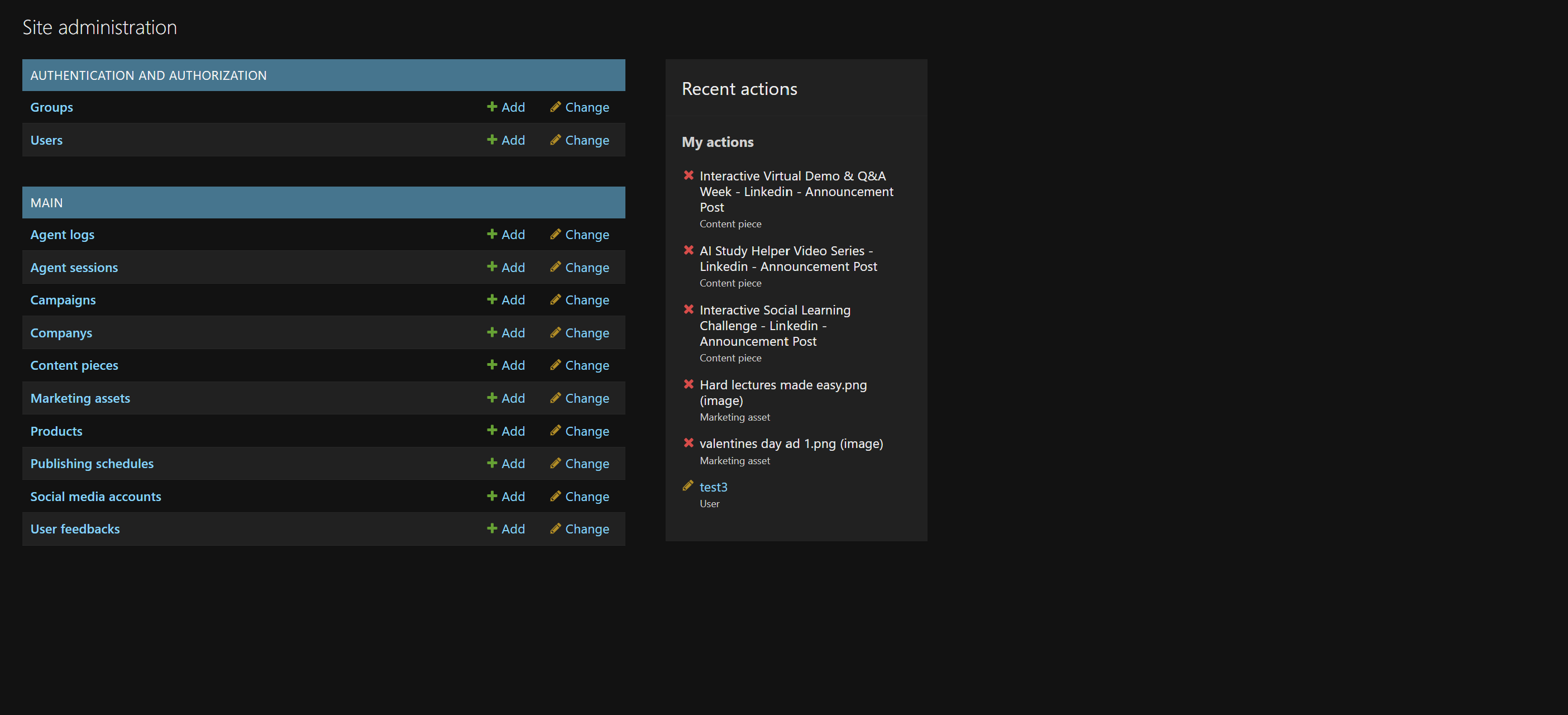Open the Products list
The image size is (1568, 715).
56,431
